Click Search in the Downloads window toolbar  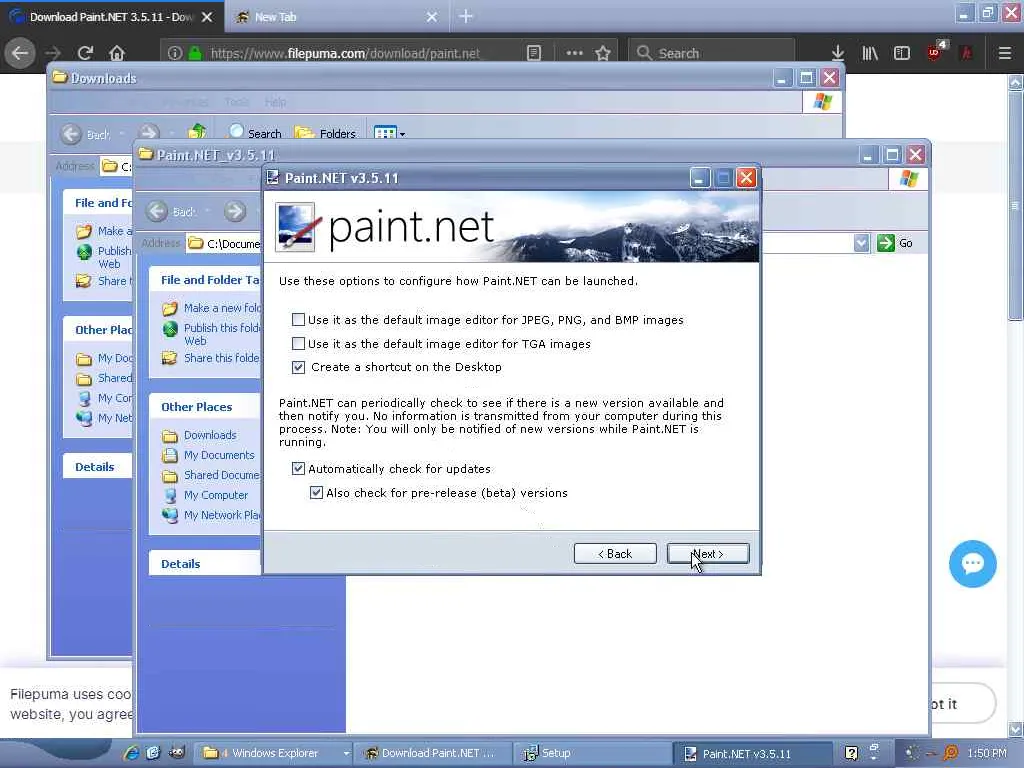(x=256, y=133)
